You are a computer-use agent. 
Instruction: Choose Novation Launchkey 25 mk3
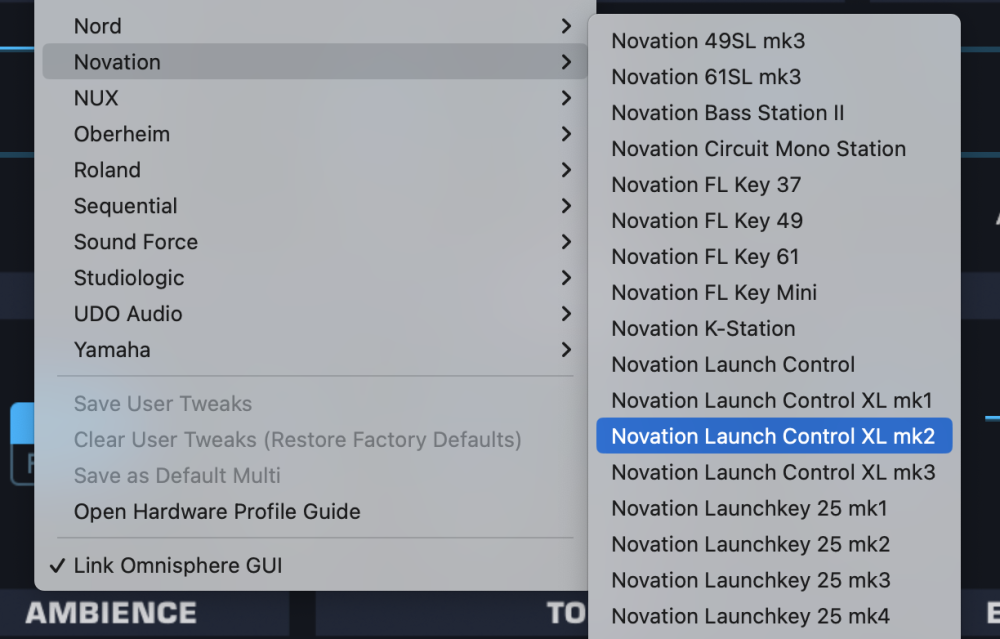(x=750, y=581)
